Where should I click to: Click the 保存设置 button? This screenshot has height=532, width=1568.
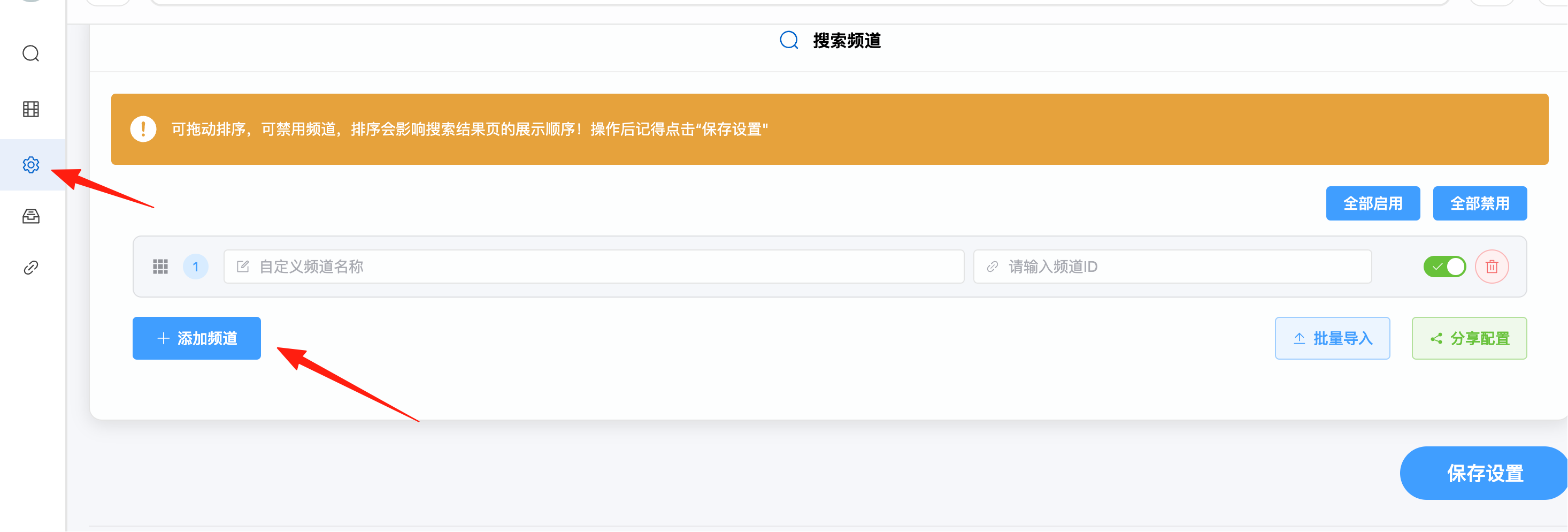pyautogui.click(x=1484, y=474)
